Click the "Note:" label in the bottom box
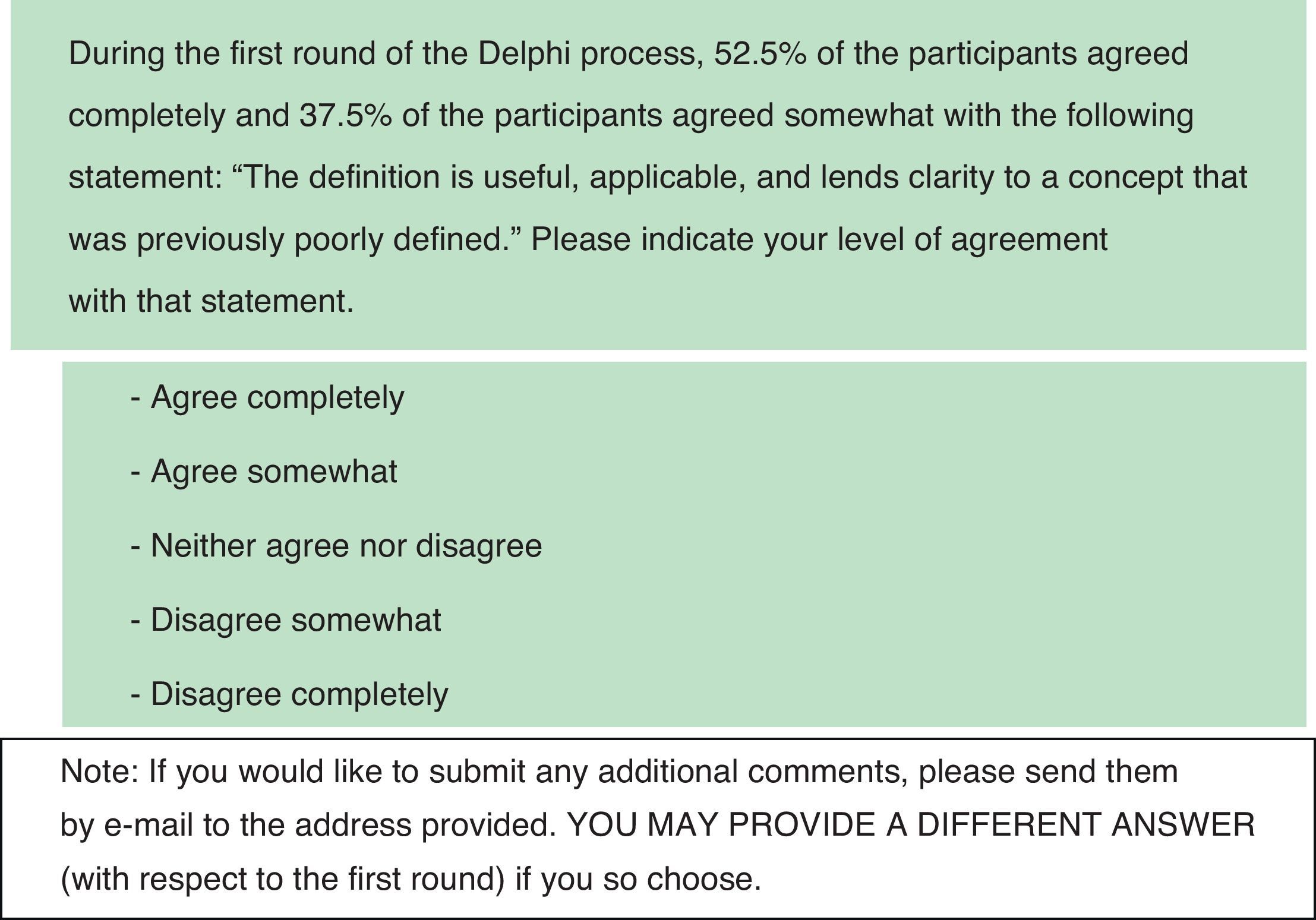The height and width of the screenshot is (920, 1316). pyautogui.click(x=99, y=772)
